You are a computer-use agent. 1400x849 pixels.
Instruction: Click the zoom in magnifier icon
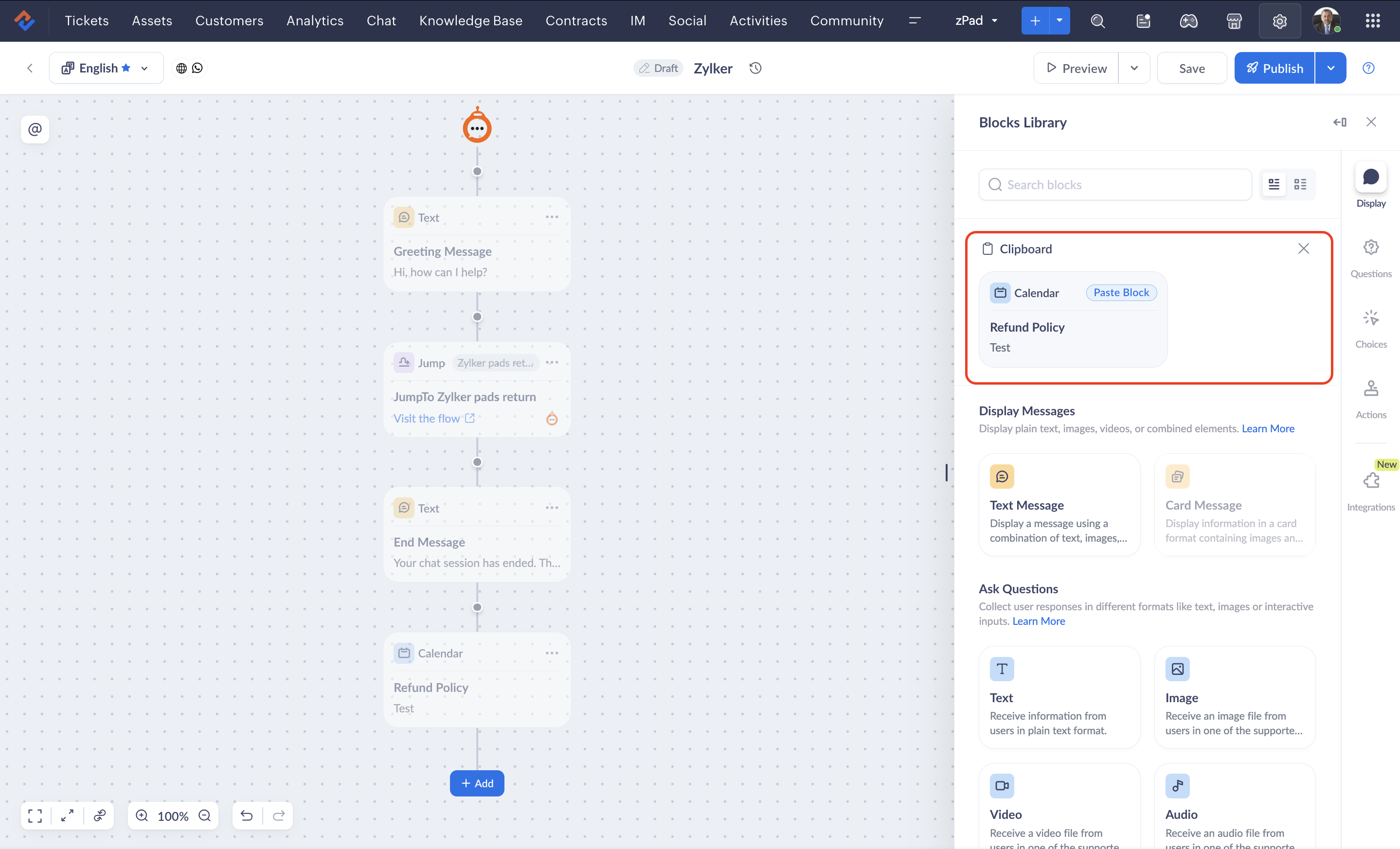coord(142,815)
